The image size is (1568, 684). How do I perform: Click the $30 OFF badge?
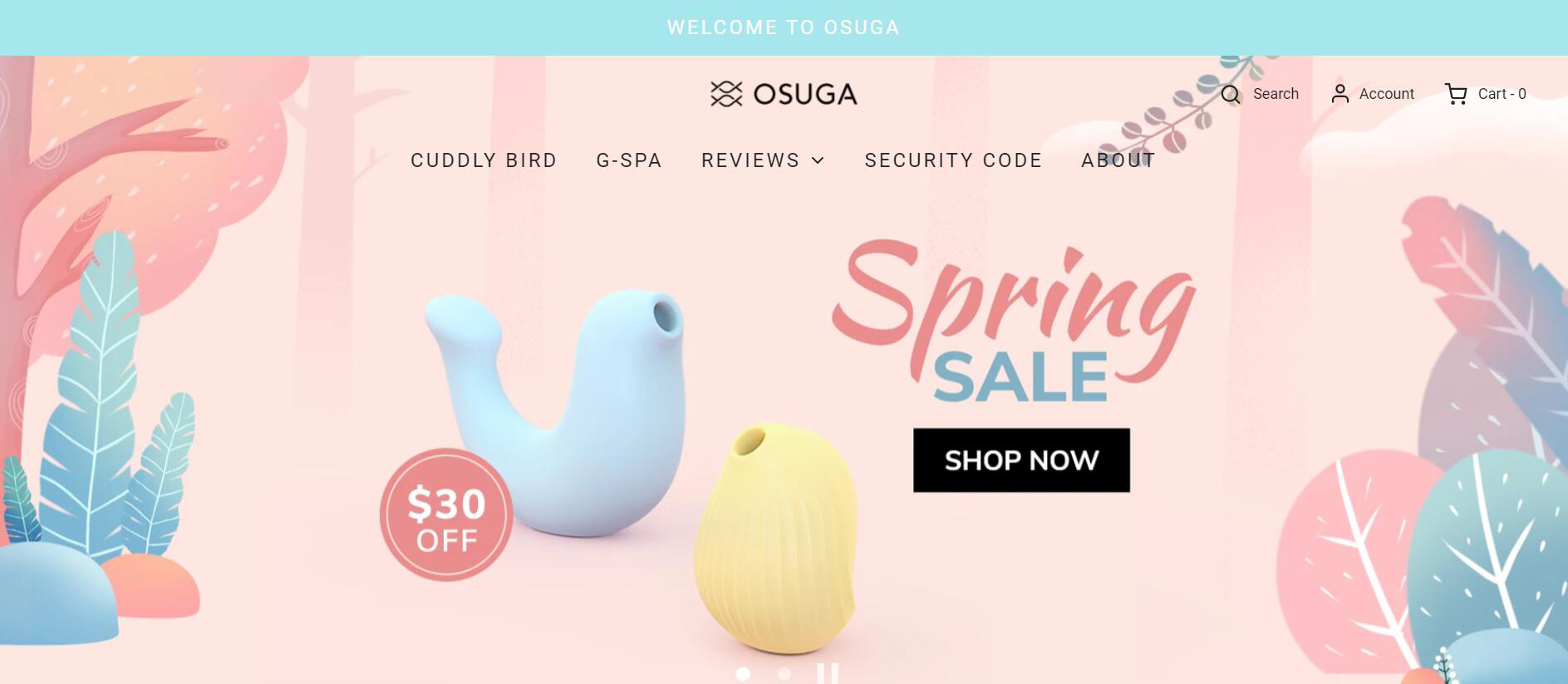[446, 514]
